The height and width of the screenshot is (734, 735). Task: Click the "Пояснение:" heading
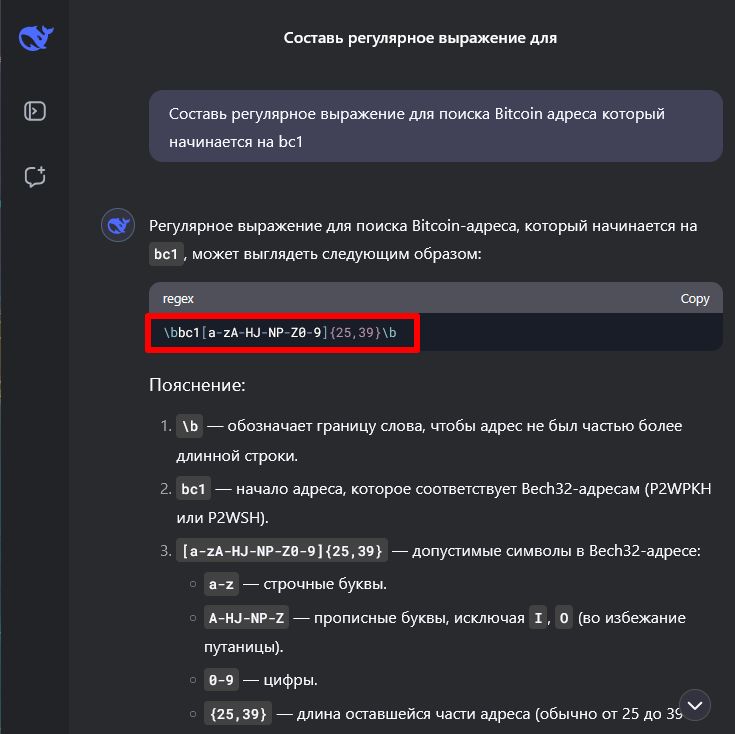[196, 385]
